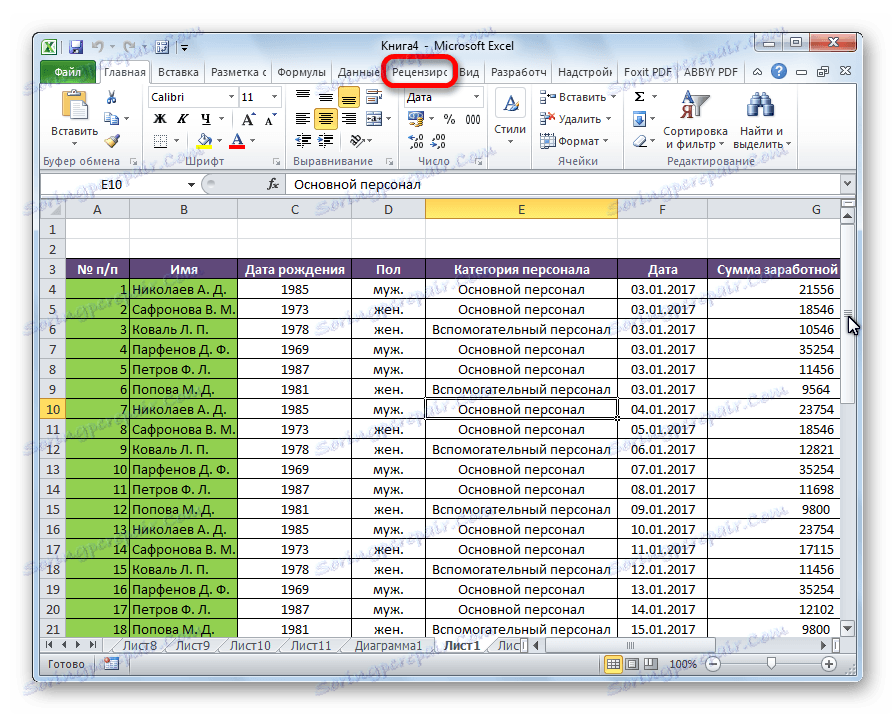Click the Clear formatting eraser icon
Viewport: 896px width, 715px height.
click(640, 141)
